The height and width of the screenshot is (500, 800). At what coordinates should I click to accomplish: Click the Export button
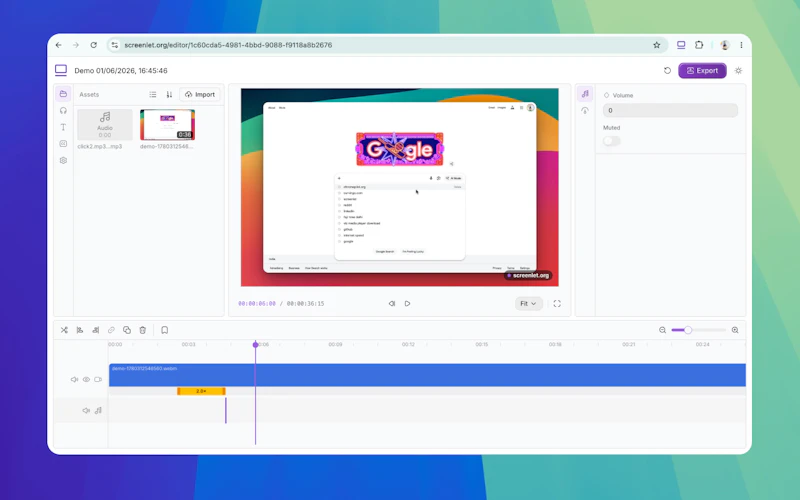(702, 71)
